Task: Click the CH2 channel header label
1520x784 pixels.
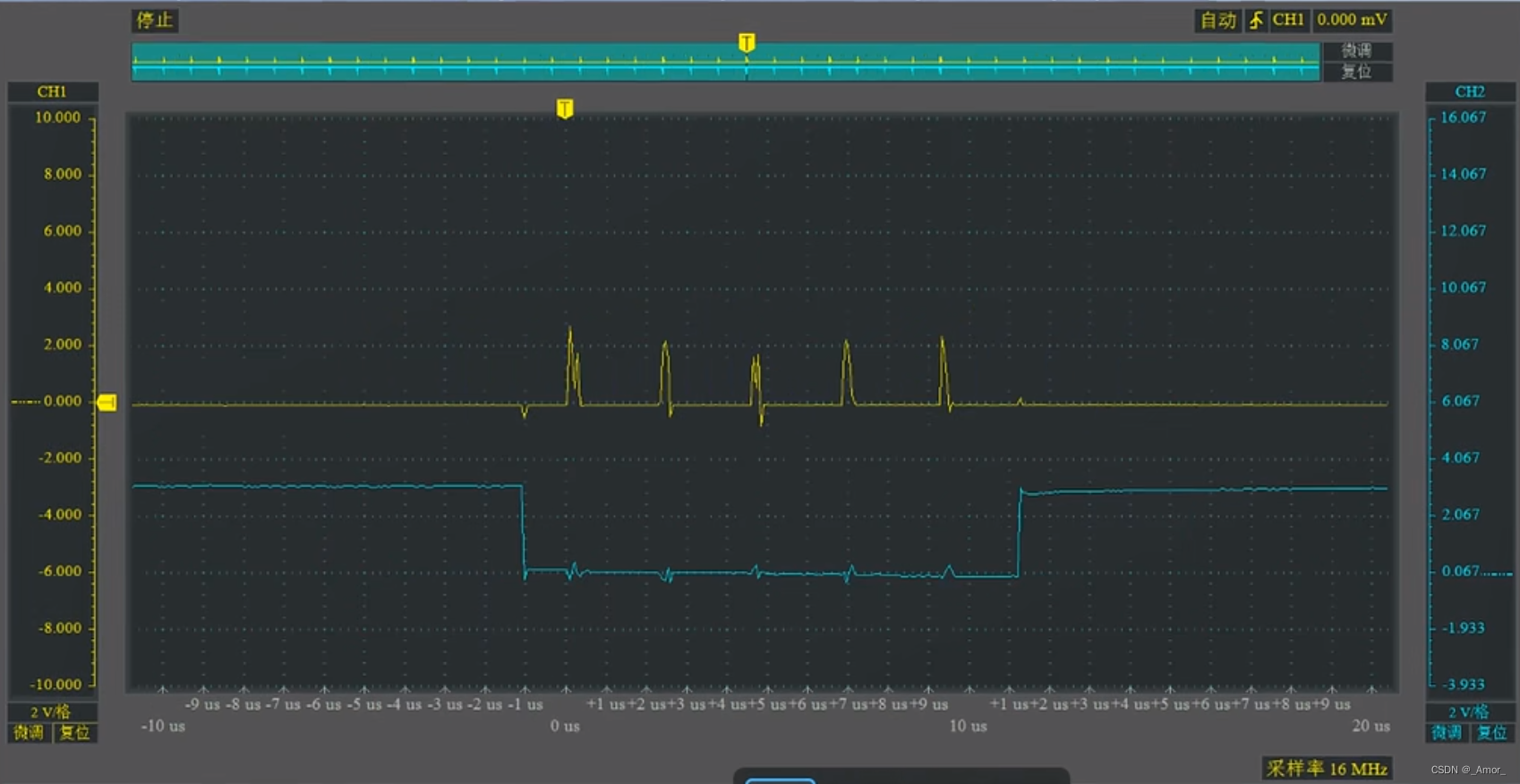Action: 1469,91
